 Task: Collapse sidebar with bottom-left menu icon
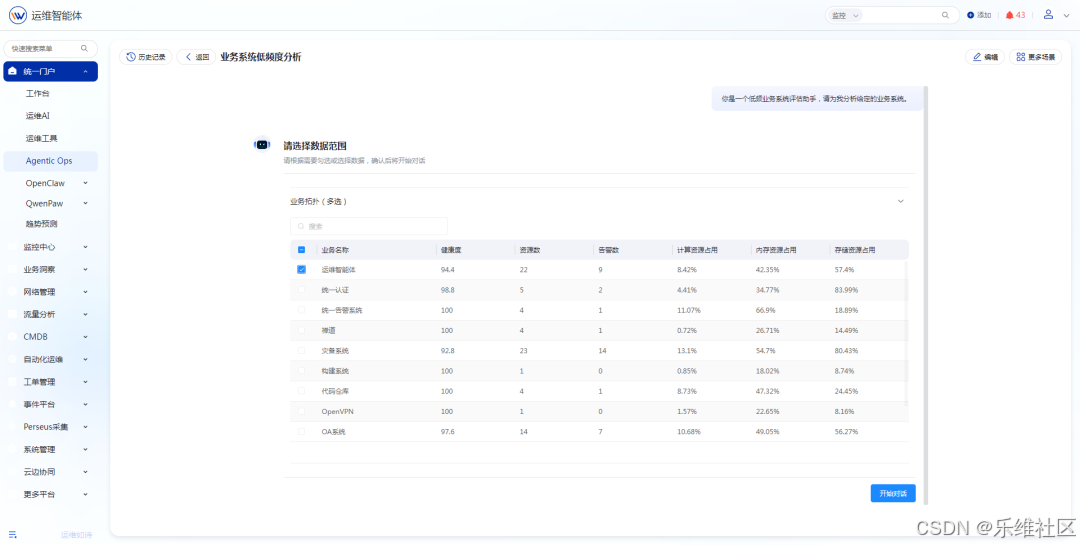[12, 535]
